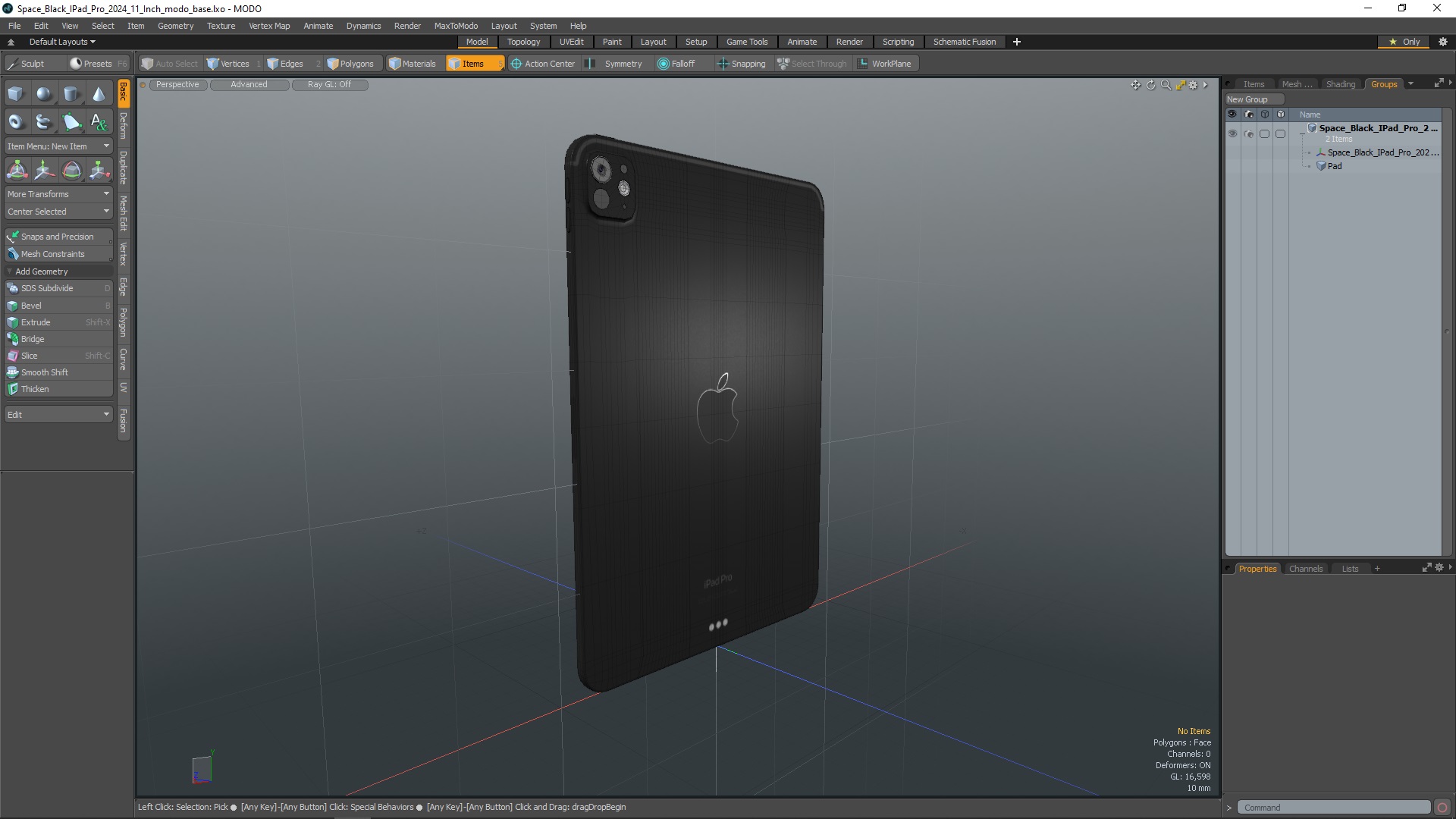
Task: Open Center Selected dropdown
Action: tap(58, 212)
